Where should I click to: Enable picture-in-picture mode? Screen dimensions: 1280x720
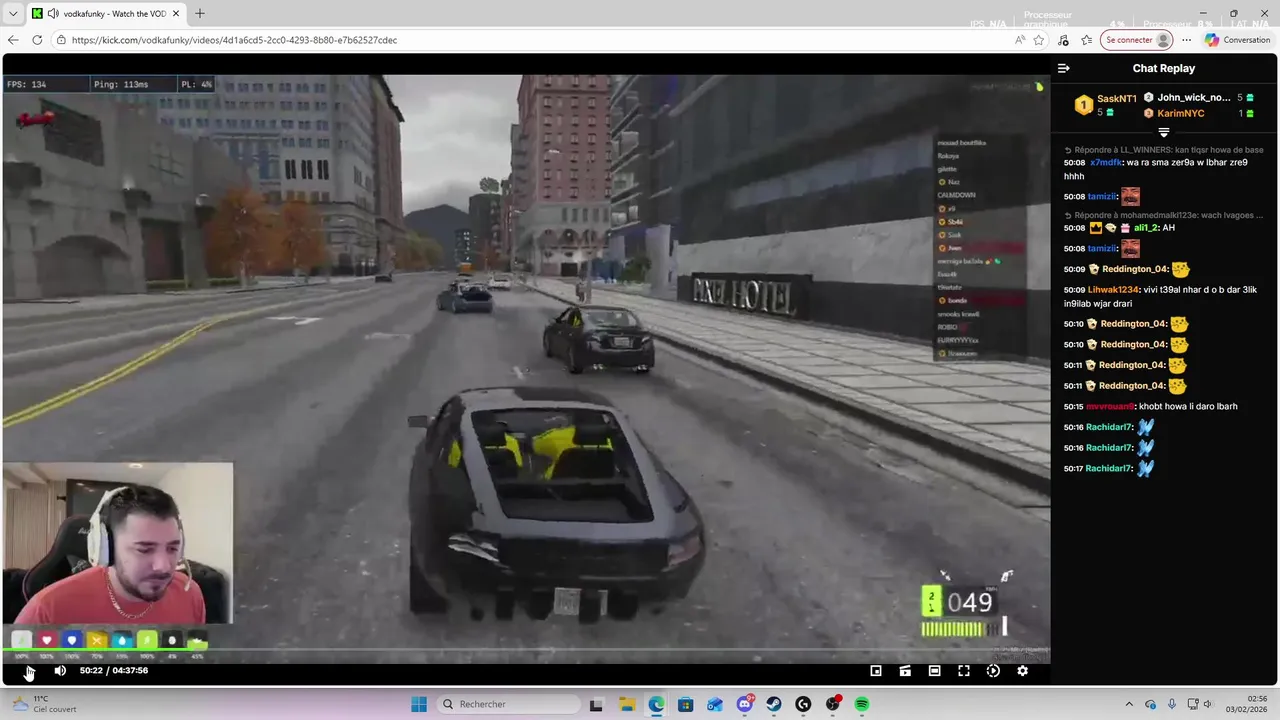pyautogui.click(x=876, y=671)
